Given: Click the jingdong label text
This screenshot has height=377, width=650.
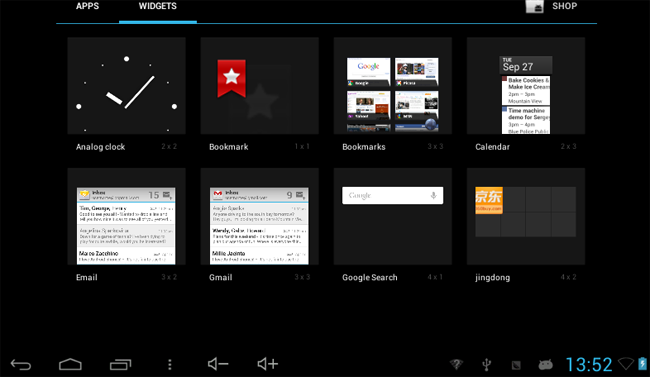Looking at the screenshot, I should click(492, 277).
